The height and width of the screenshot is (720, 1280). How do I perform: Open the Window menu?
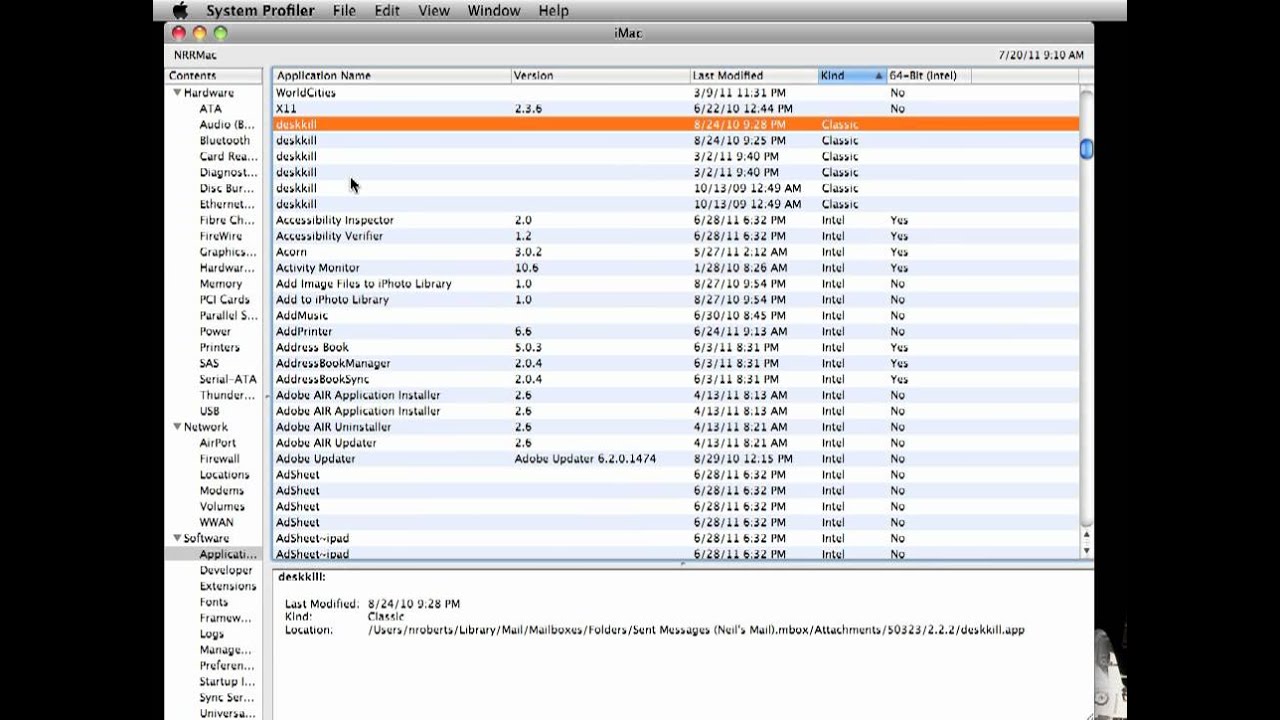coord(494,10)
